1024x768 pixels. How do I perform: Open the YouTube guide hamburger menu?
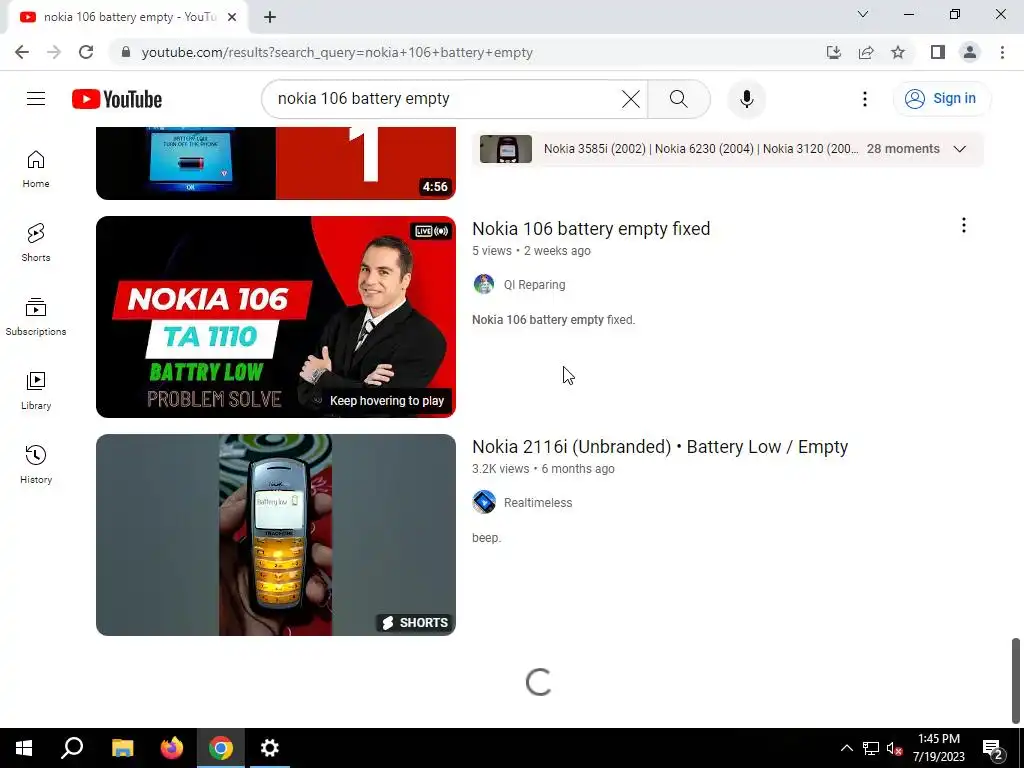[36, 99]
